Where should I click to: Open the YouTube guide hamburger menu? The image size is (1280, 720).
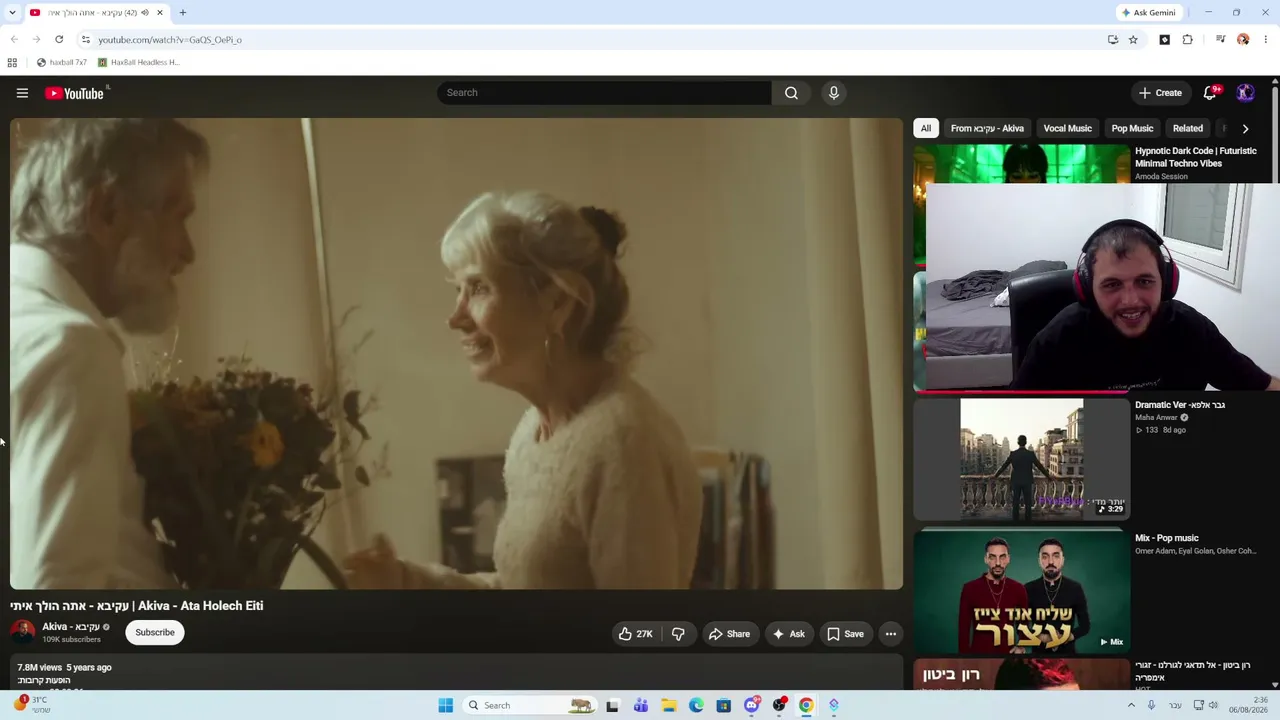pos(22,93)
